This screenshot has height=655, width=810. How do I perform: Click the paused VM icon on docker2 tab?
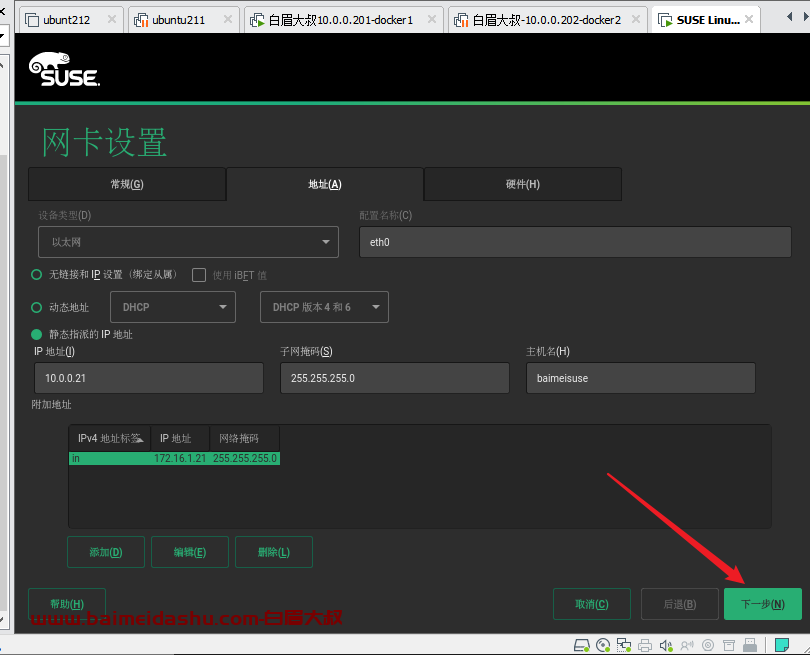pyautogui.click(x=461, y=20)
